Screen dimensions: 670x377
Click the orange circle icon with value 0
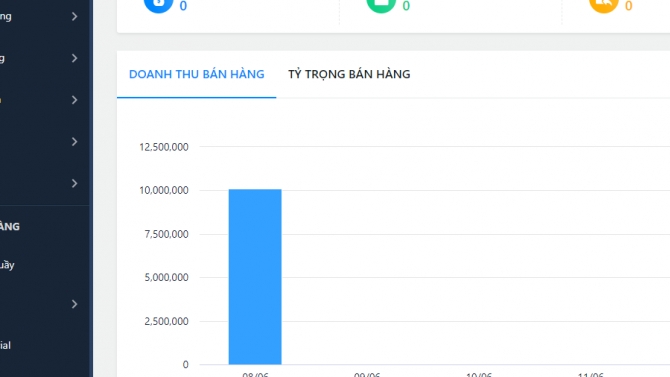(604, 5)
